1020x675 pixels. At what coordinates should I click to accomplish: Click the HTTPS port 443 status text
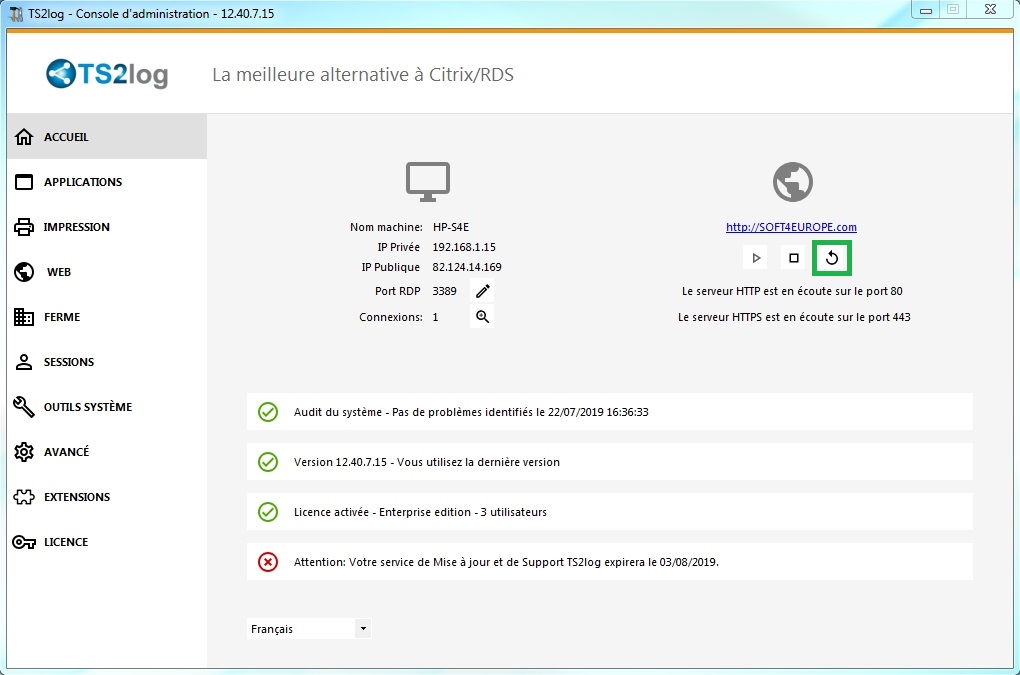(794, 317)
